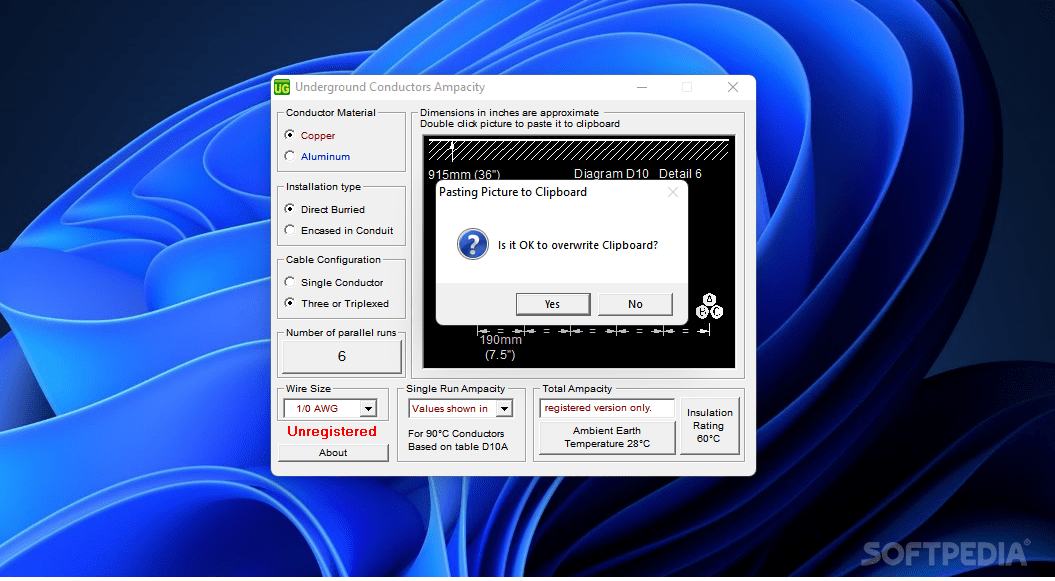Select Aluminum conductor material
1055x581 pixels.
[289, 156]
